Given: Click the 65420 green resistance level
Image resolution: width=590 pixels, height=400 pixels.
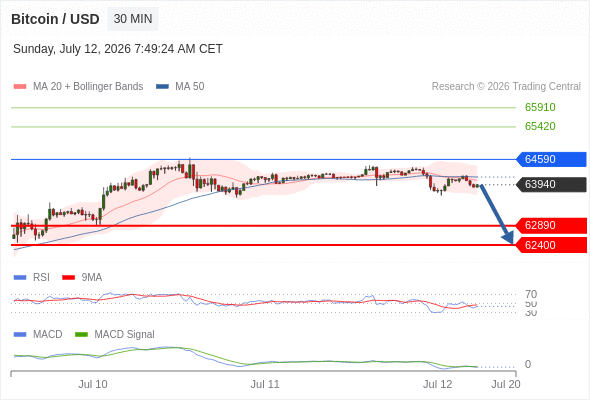Looking at the screenshot, I should coord(540,126).
